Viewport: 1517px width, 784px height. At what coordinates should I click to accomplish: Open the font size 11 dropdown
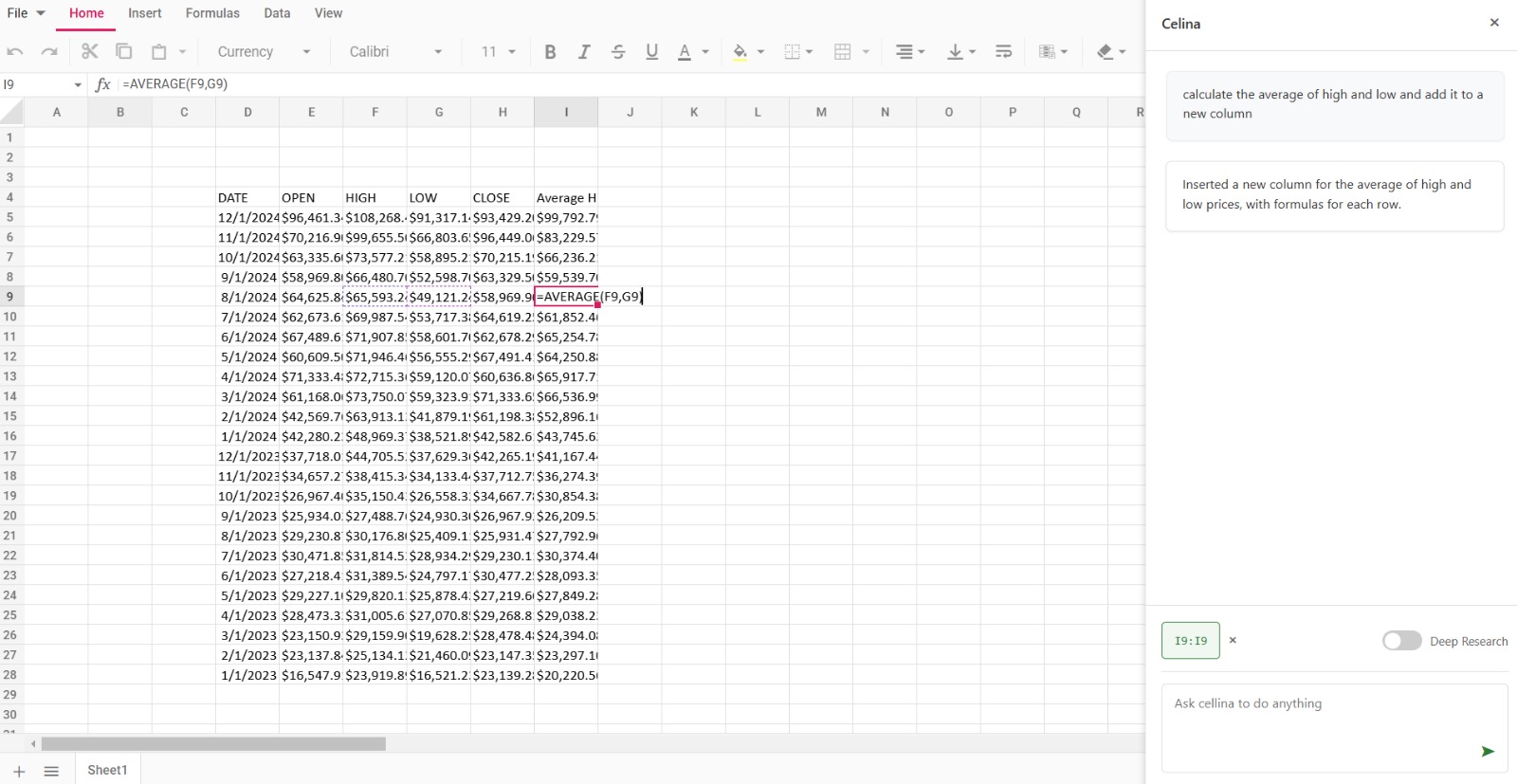[x=498, y=52]
